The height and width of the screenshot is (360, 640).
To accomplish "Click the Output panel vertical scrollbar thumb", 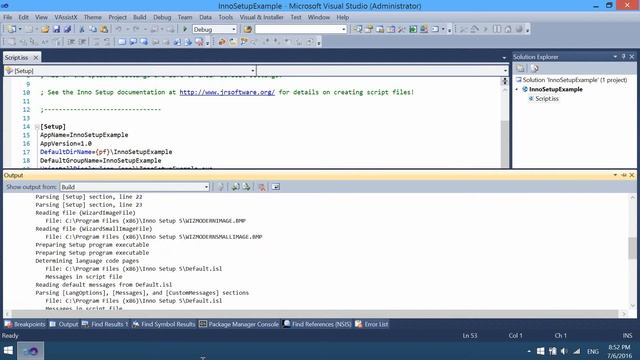I will pyautogui.click(x=632, y=248).
